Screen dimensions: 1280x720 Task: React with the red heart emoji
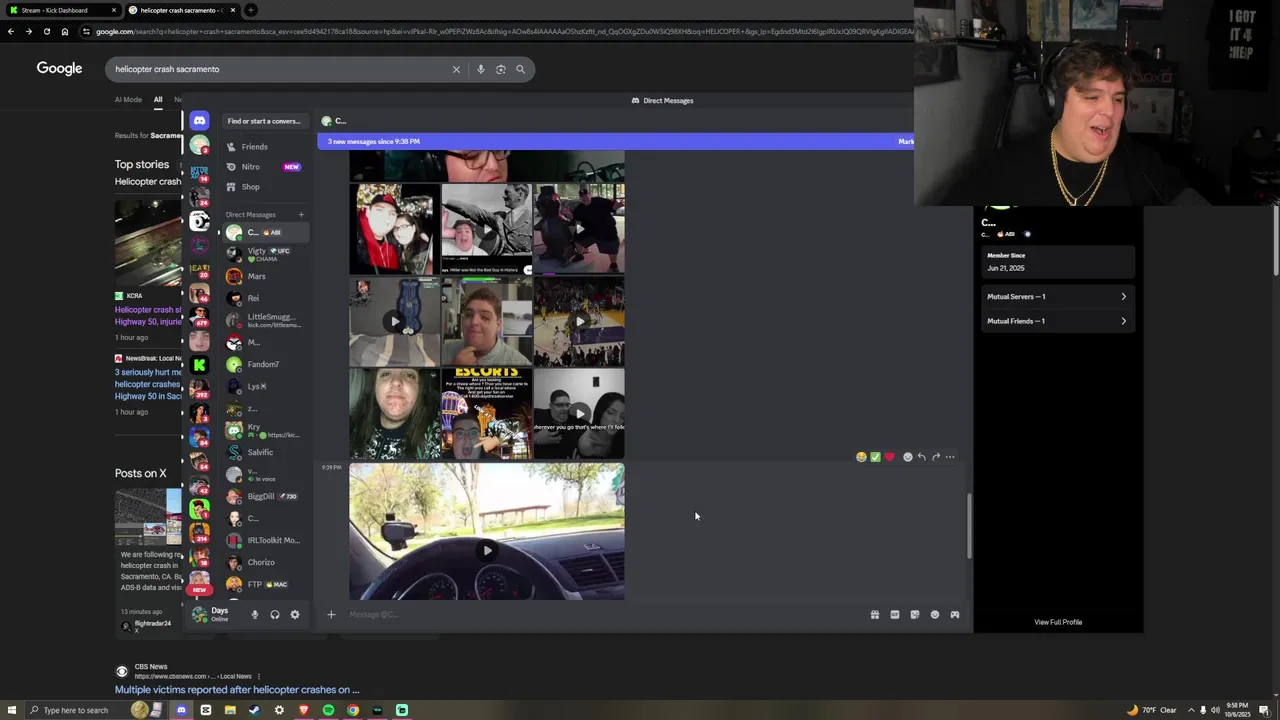pos(889,457)
